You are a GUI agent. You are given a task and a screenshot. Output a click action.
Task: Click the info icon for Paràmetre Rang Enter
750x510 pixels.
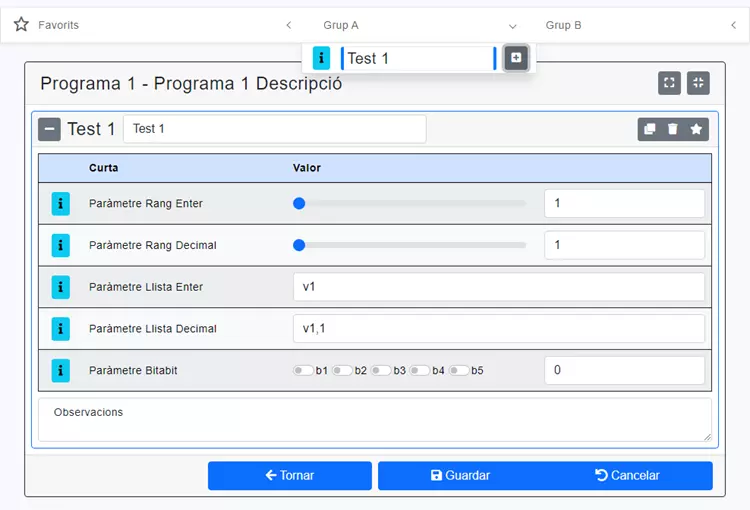[61, 204]
